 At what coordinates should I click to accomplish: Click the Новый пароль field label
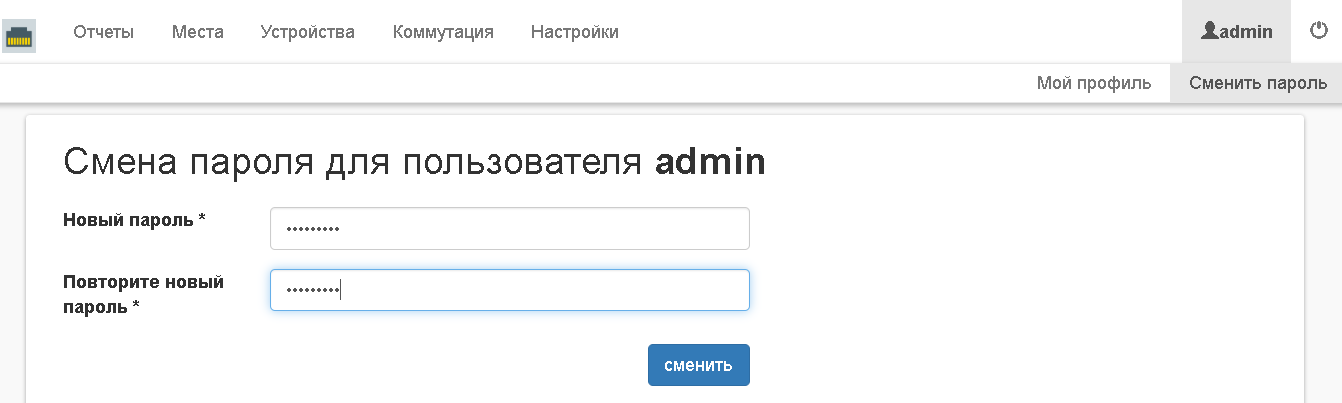click(x=128, y=220)
